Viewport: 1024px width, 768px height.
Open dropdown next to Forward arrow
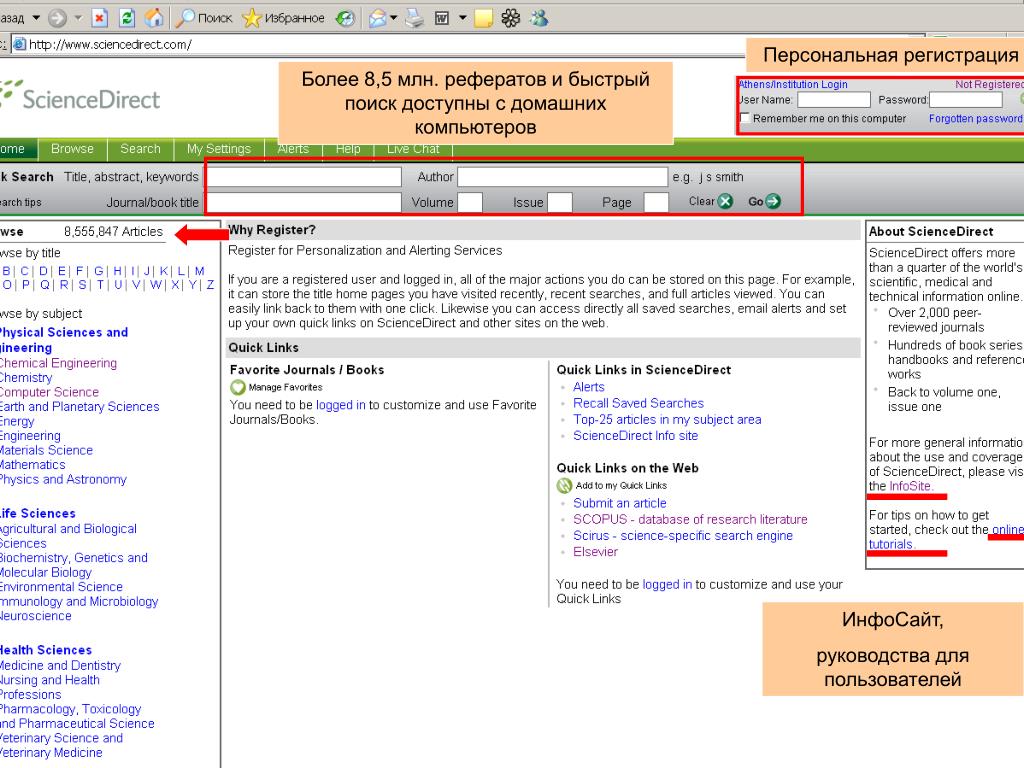click(x=78, y=18)
